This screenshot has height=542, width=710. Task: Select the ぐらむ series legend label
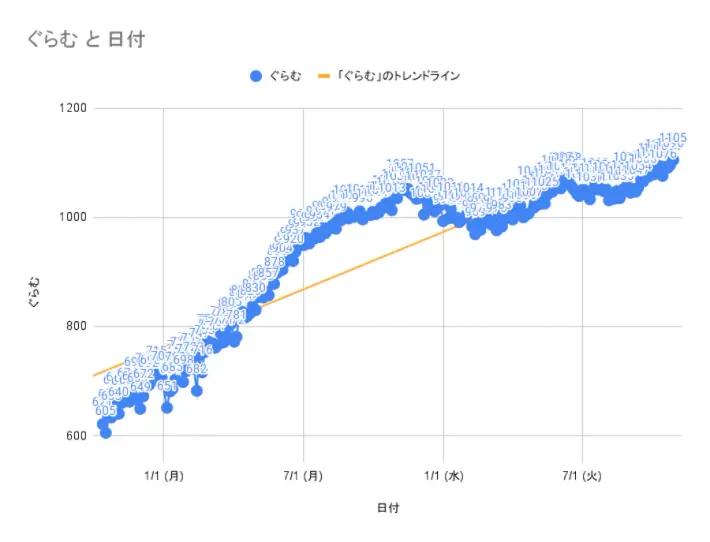pos(284,76)
